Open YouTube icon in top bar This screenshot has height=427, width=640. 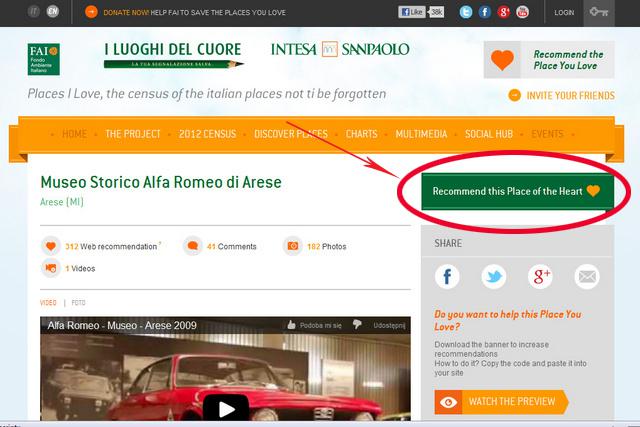(522, 12)
